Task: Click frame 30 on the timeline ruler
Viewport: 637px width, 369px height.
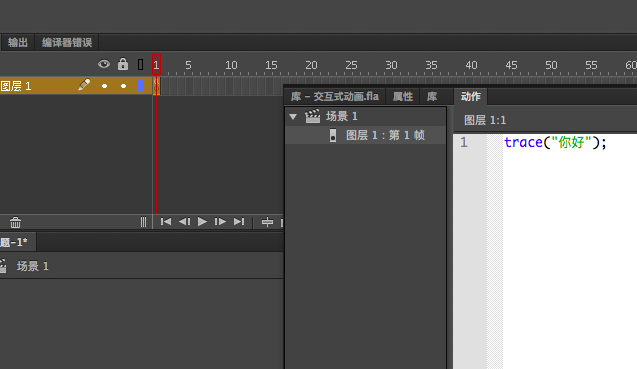Action: tap(391, 65)
